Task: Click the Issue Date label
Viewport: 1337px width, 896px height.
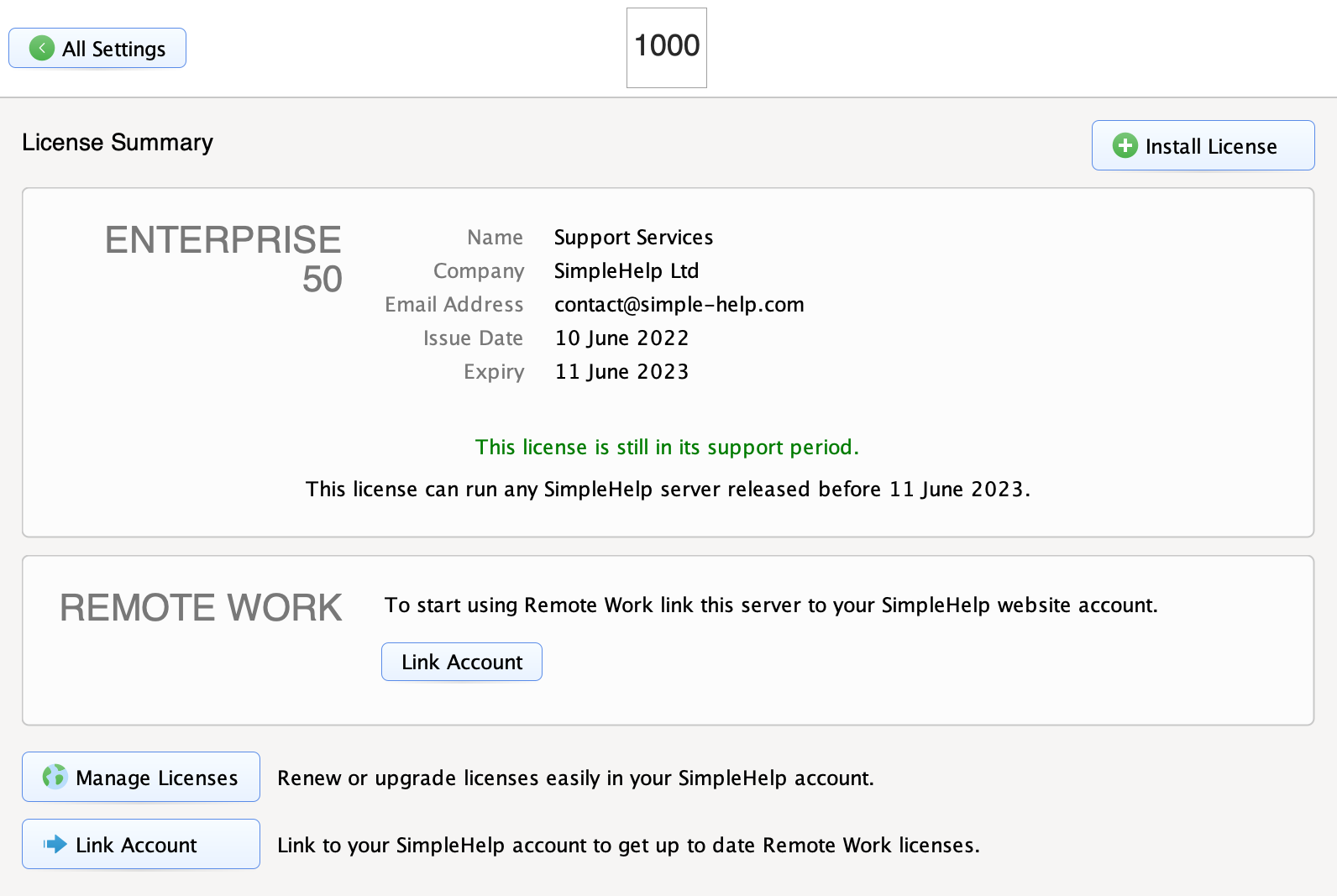Action: (x=474, y=338)
